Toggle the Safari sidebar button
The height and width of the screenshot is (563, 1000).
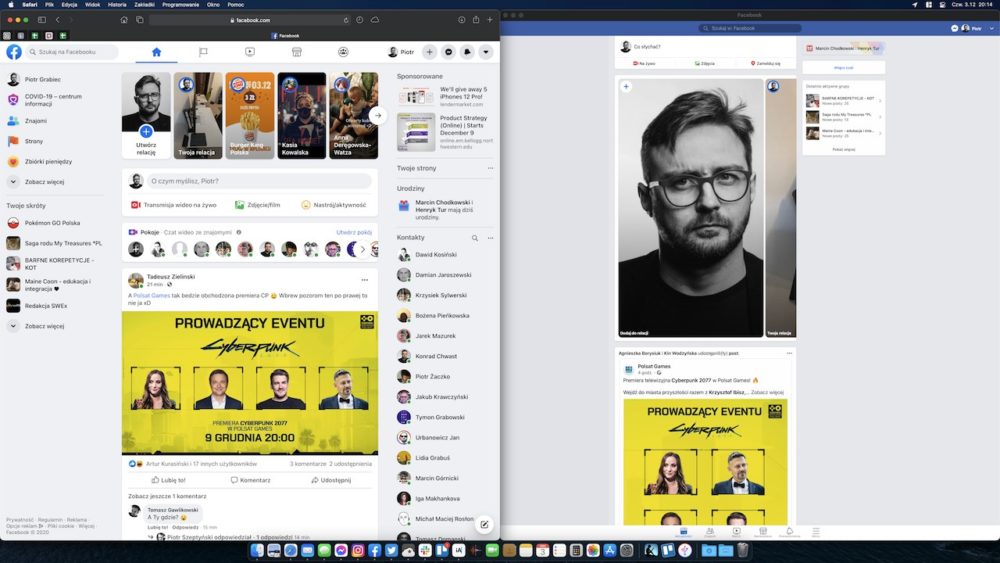pos(42,20)
